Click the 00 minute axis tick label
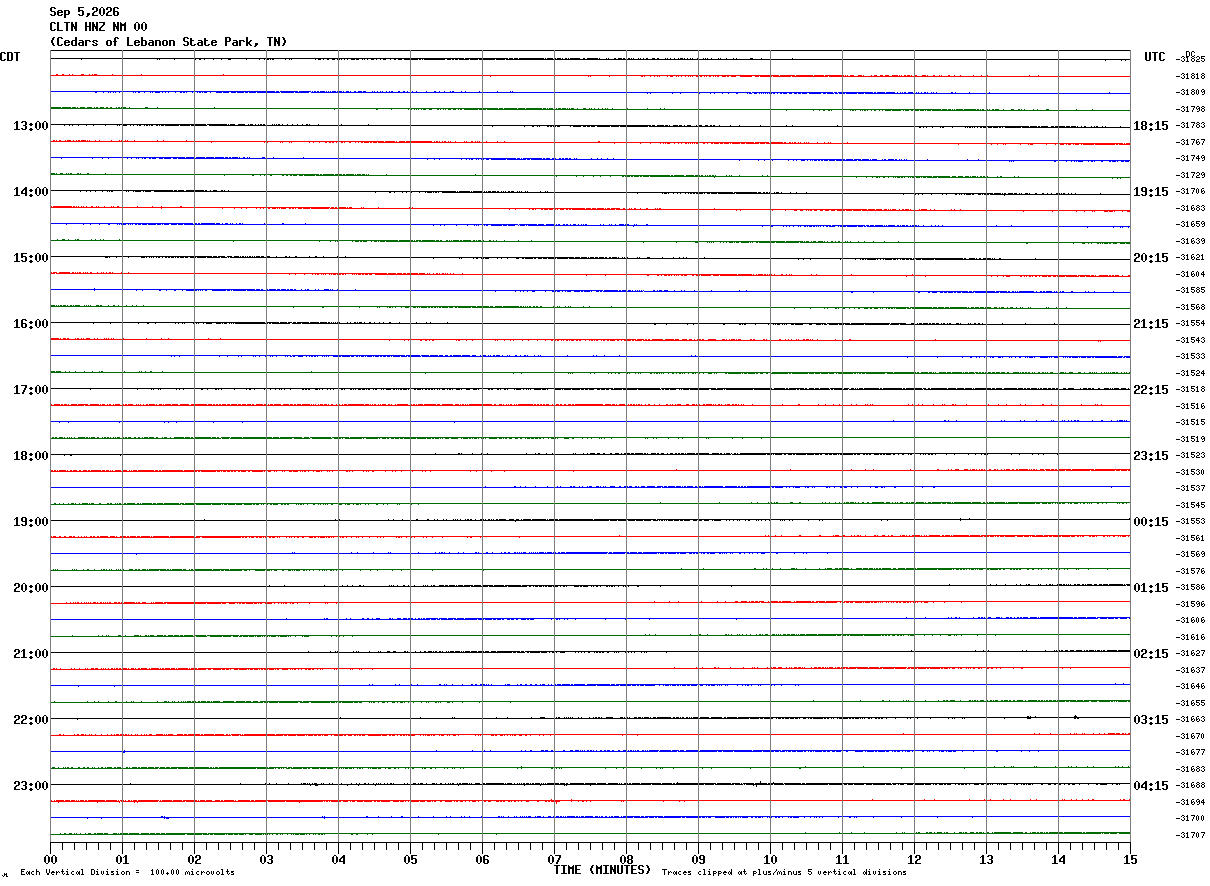1210x886 pixels. (50, 859)
